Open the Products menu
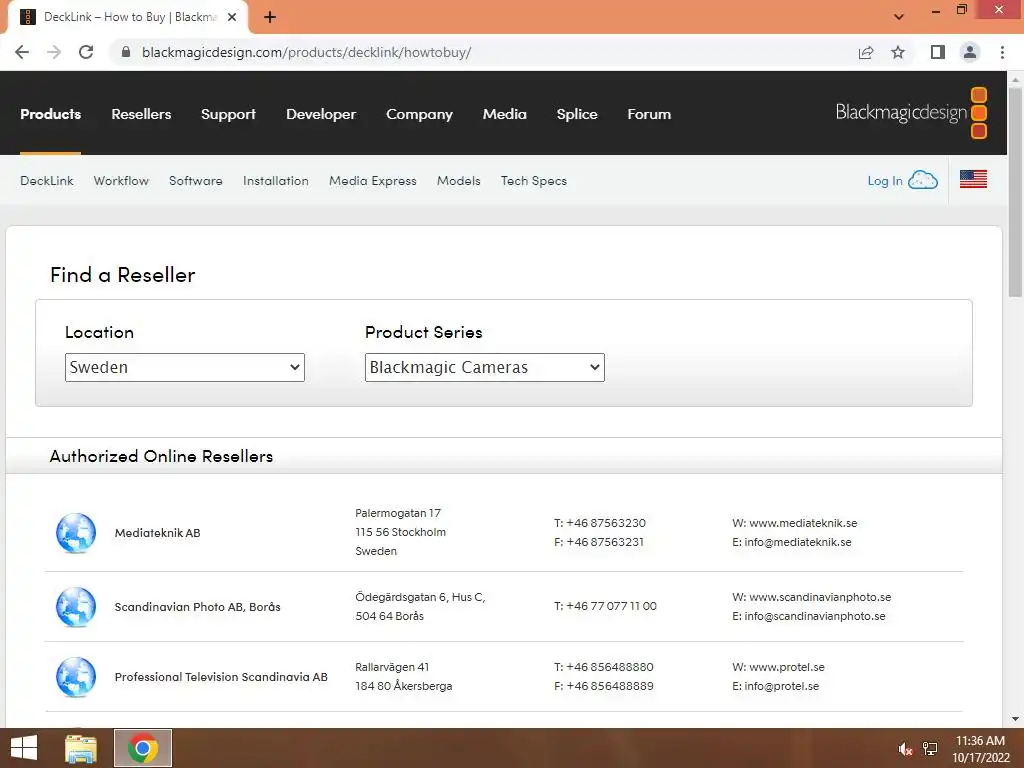The height and width of the screenshot is (768, 1024). tap(50, 114)
